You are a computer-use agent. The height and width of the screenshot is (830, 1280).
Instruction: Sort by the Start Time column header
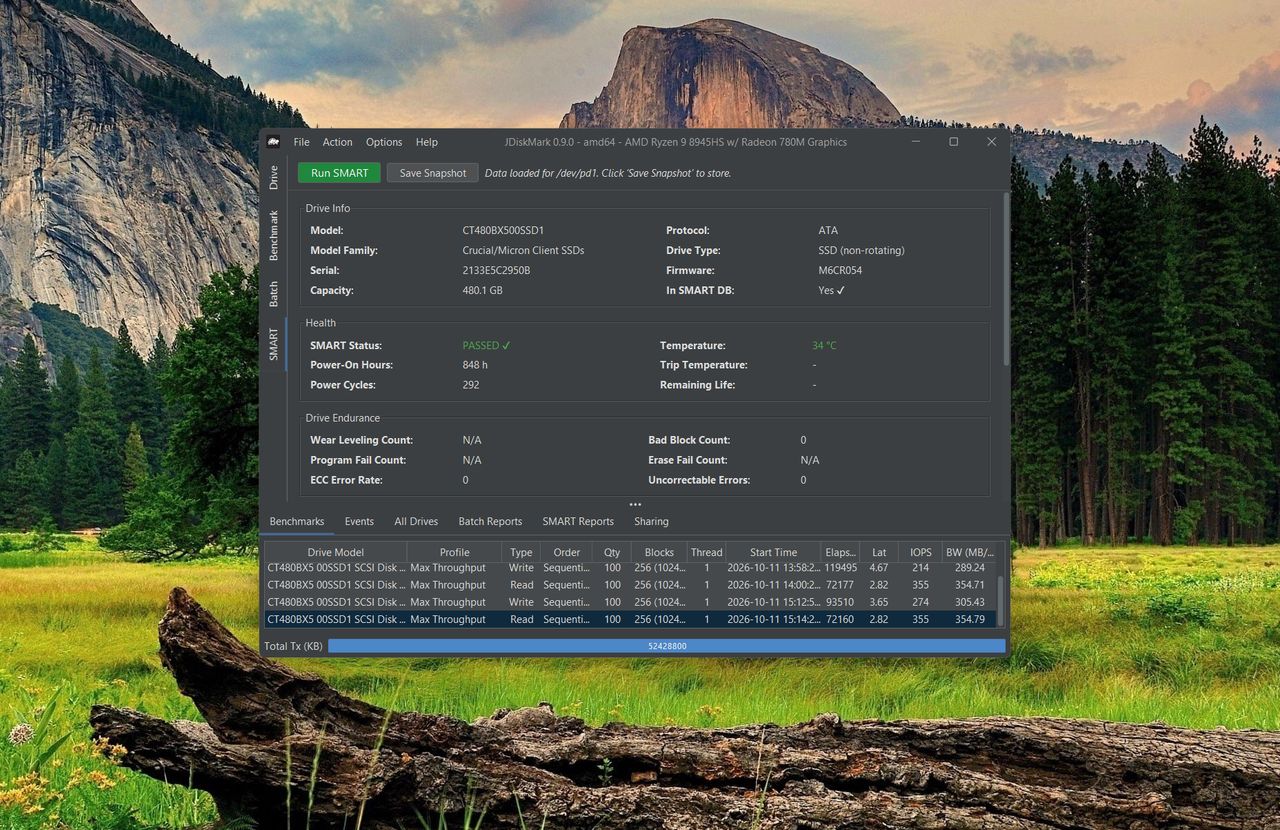pos(774,552)
